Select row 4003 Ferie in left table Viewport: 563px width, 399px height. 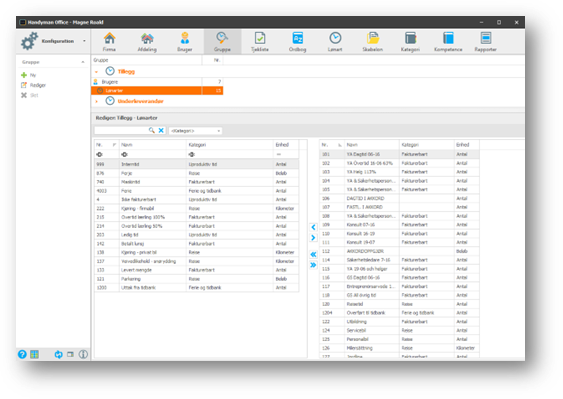(196, 191)
